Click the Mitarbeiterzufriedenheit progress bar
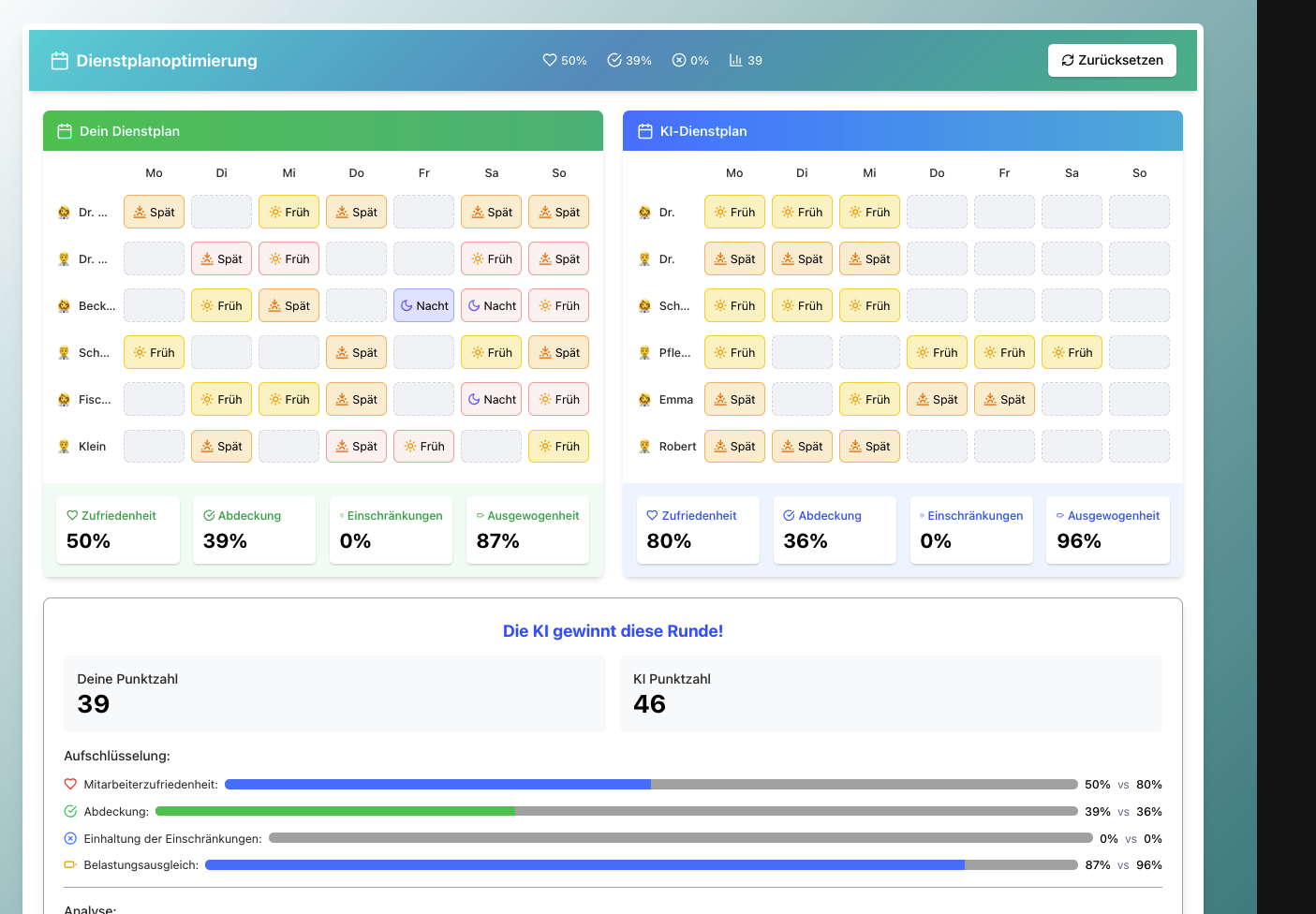This screenshot has width=1316, height=914. pos(651,785)
